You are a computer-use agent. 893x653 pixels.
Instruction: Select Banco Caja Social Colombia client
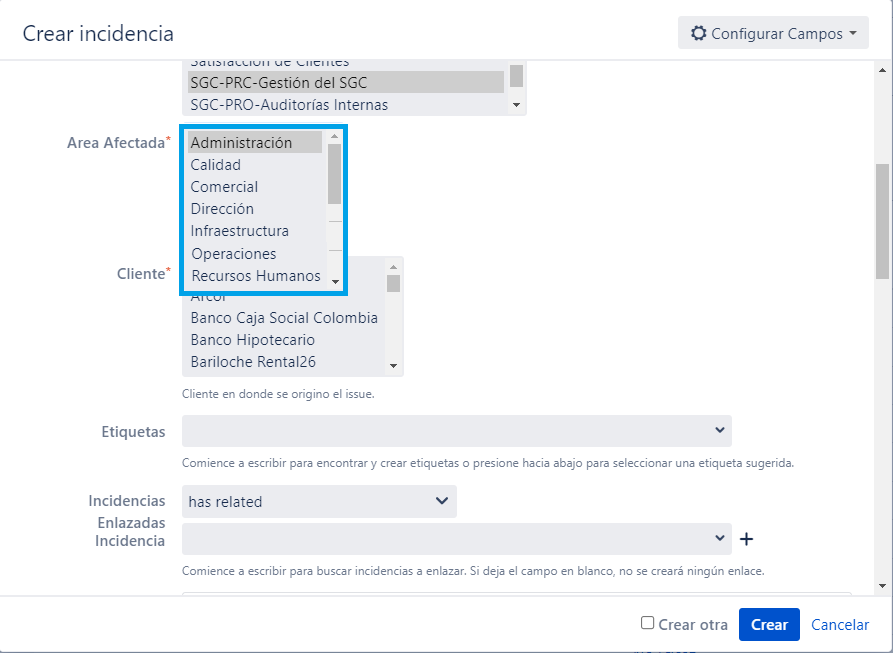[x=284, y=318]
